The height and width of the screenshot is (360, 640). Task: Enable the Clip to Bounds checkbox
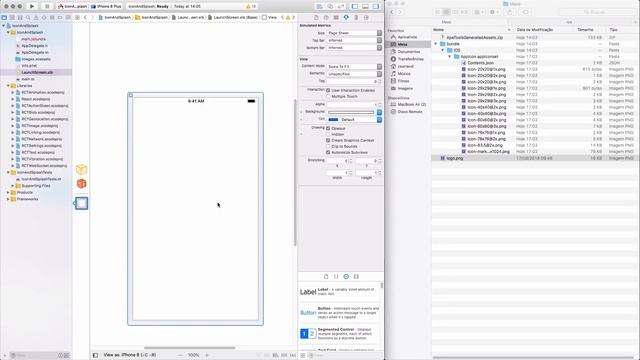(x=328, y=146)
